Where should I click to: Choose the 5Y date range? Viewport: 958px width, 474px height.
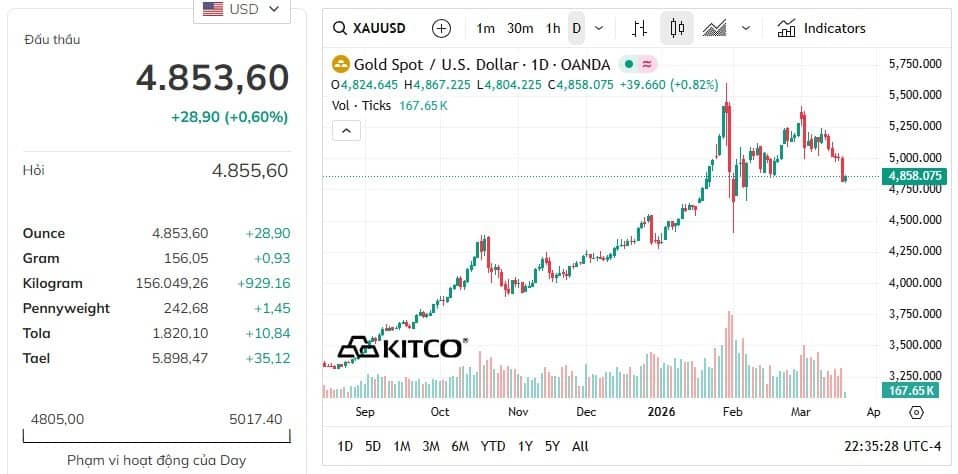[552, 447]
